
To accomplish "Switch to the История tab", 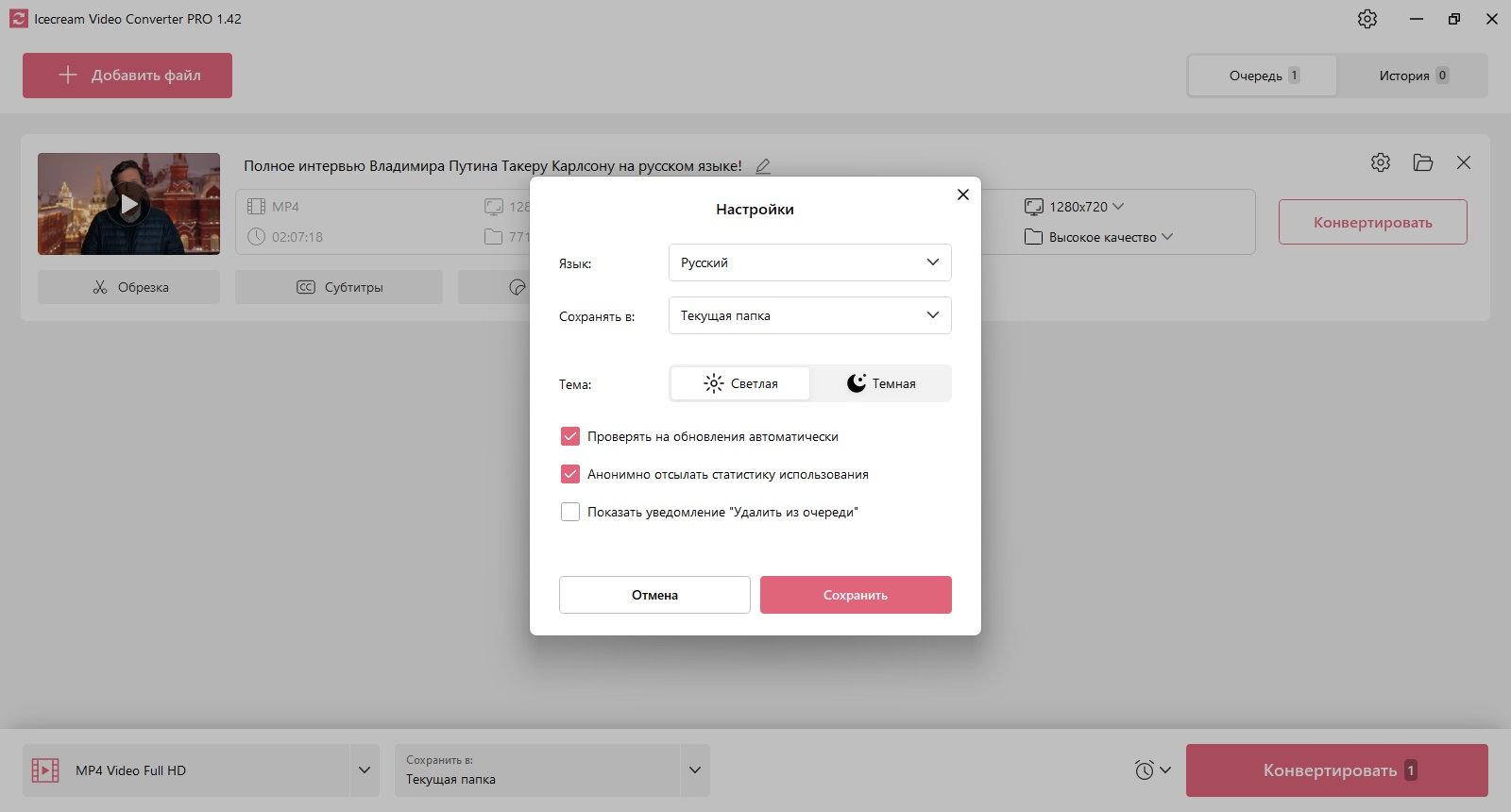I will click(x=1413, y=76).
